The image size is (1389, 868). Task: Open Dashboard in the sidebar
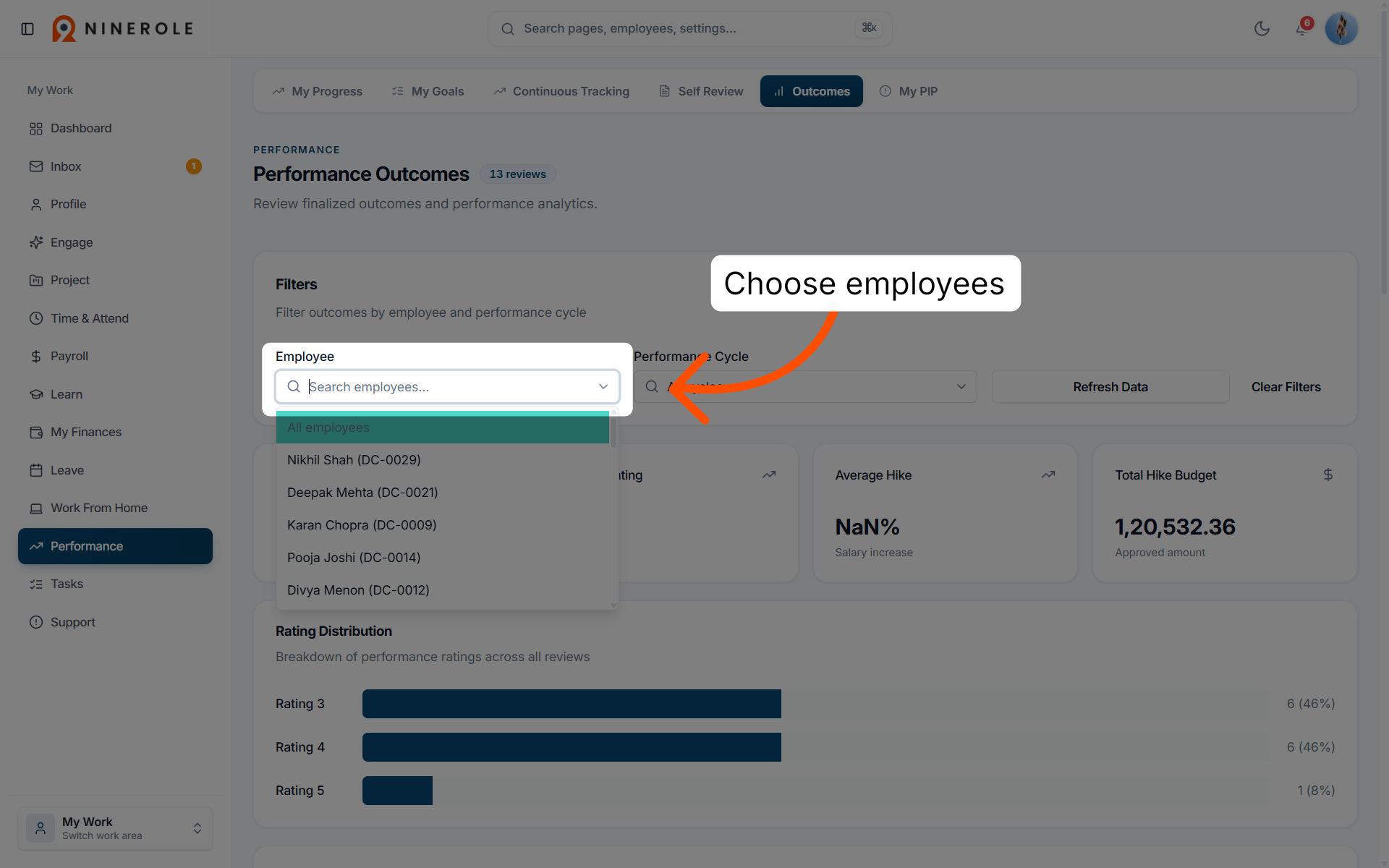coord(116,128)
